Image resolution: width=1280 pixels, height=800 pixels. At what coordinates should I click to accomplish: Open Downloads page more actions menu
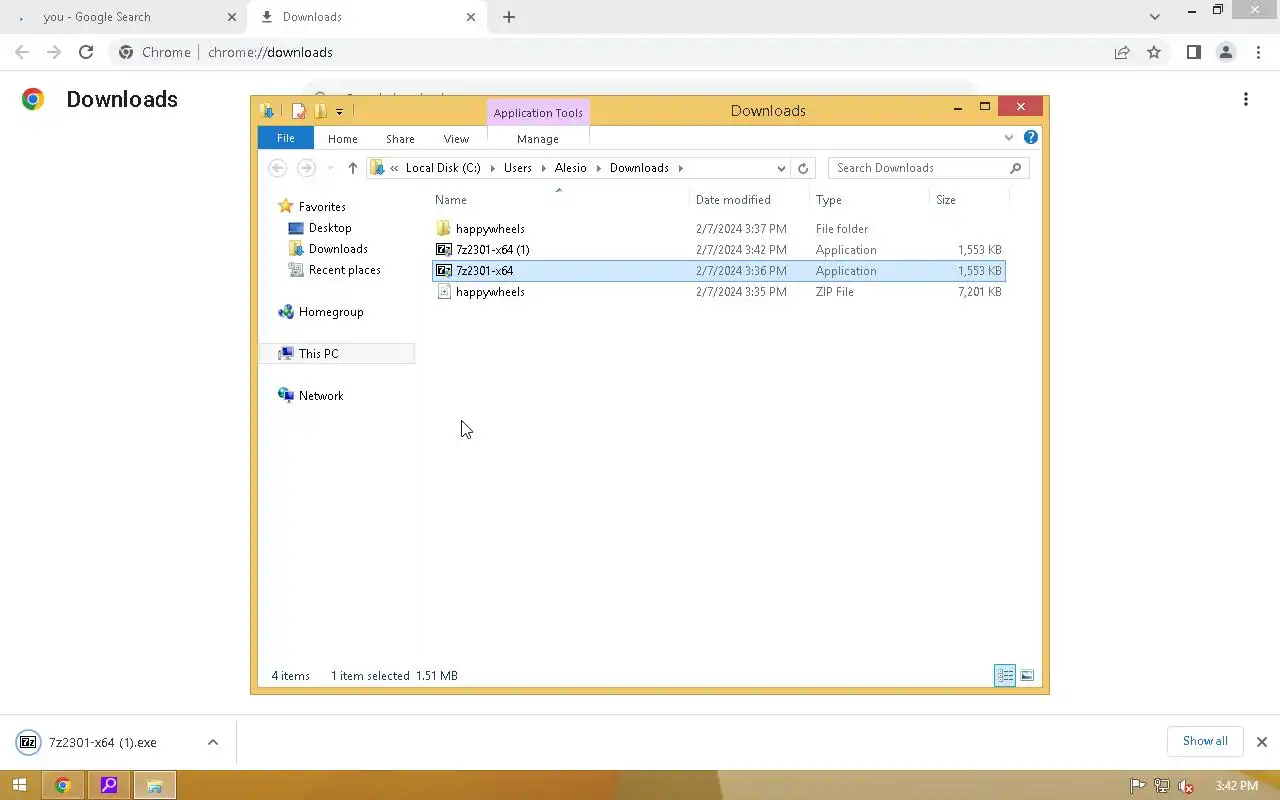point(1246,99)
